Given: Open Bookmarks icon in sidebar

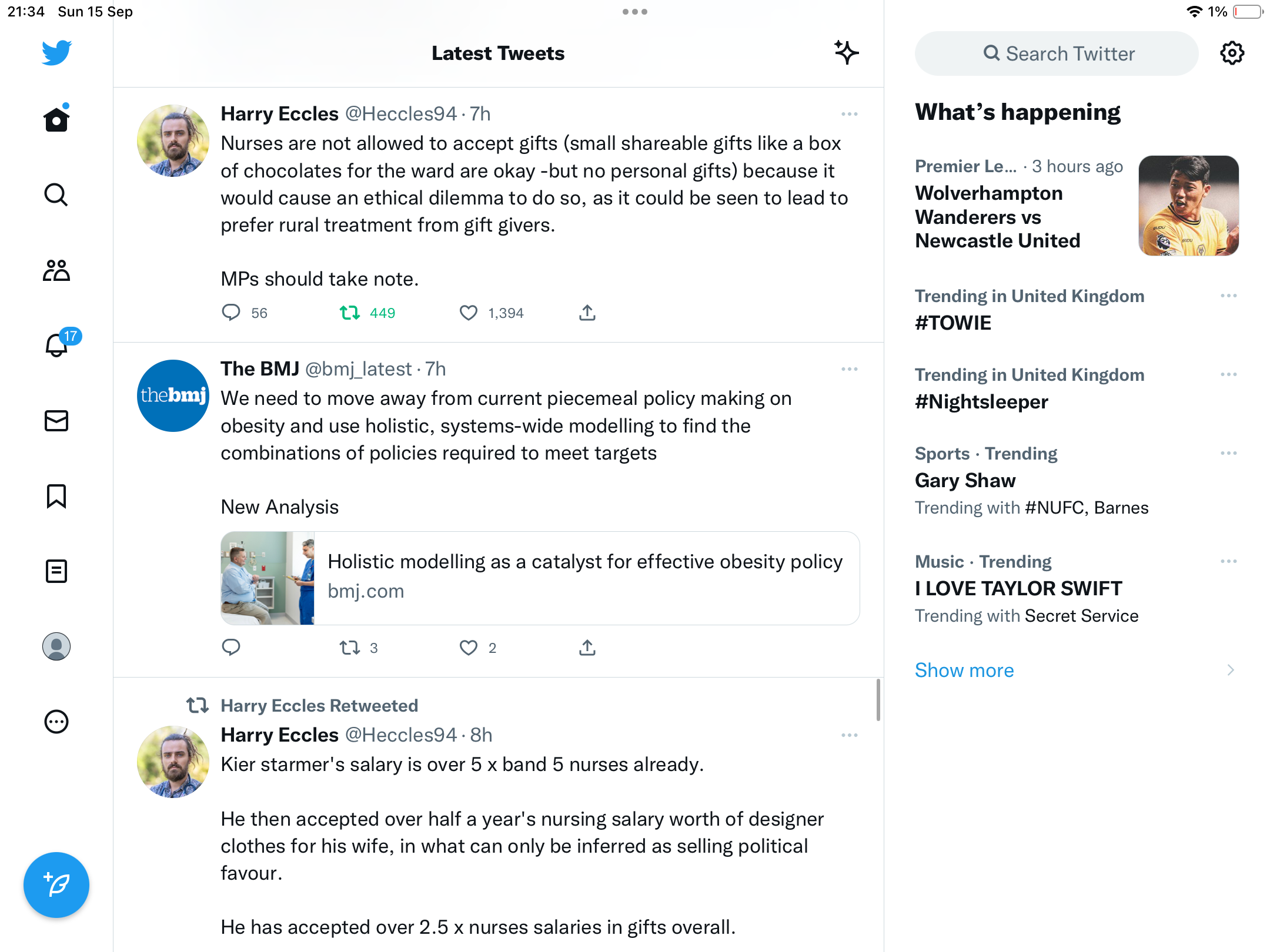Looking at the screenshot, I should click(56, 496).
